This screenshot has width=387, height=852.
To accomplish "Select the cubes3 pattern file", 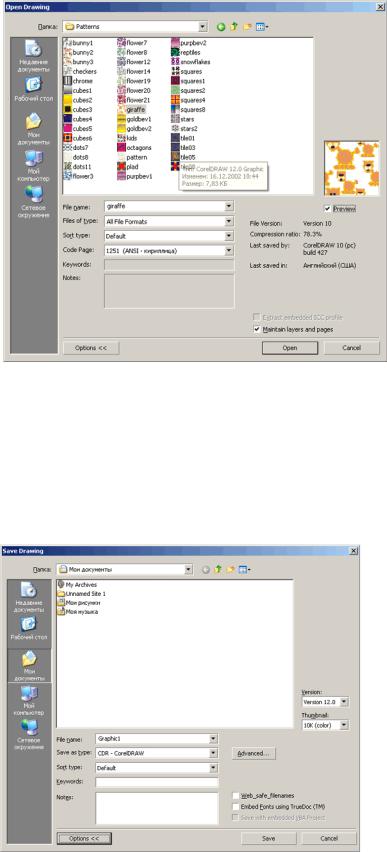I will (78, 110).
